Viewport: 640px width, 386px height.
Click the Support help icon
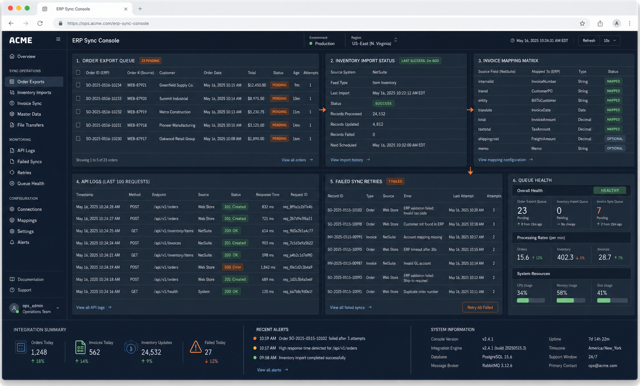(12, 290)
